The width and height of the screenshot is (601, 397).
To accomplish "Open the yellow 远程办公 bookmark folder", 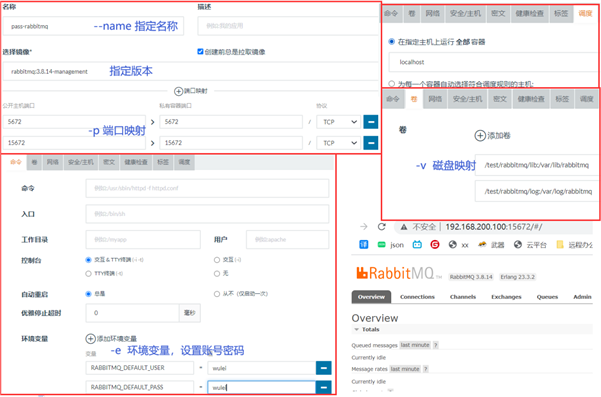I will (x=574, y=245).
